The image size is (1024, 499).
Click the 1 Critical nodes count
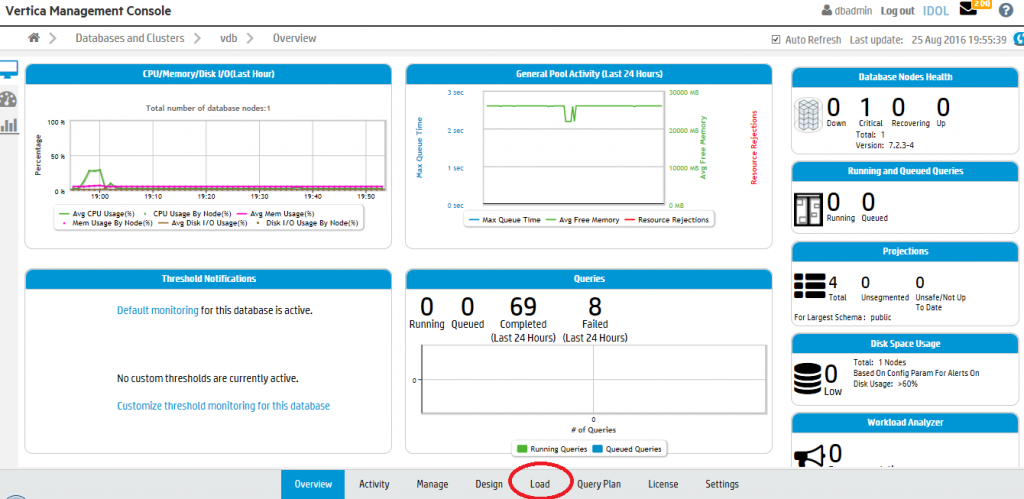[865, 107]
